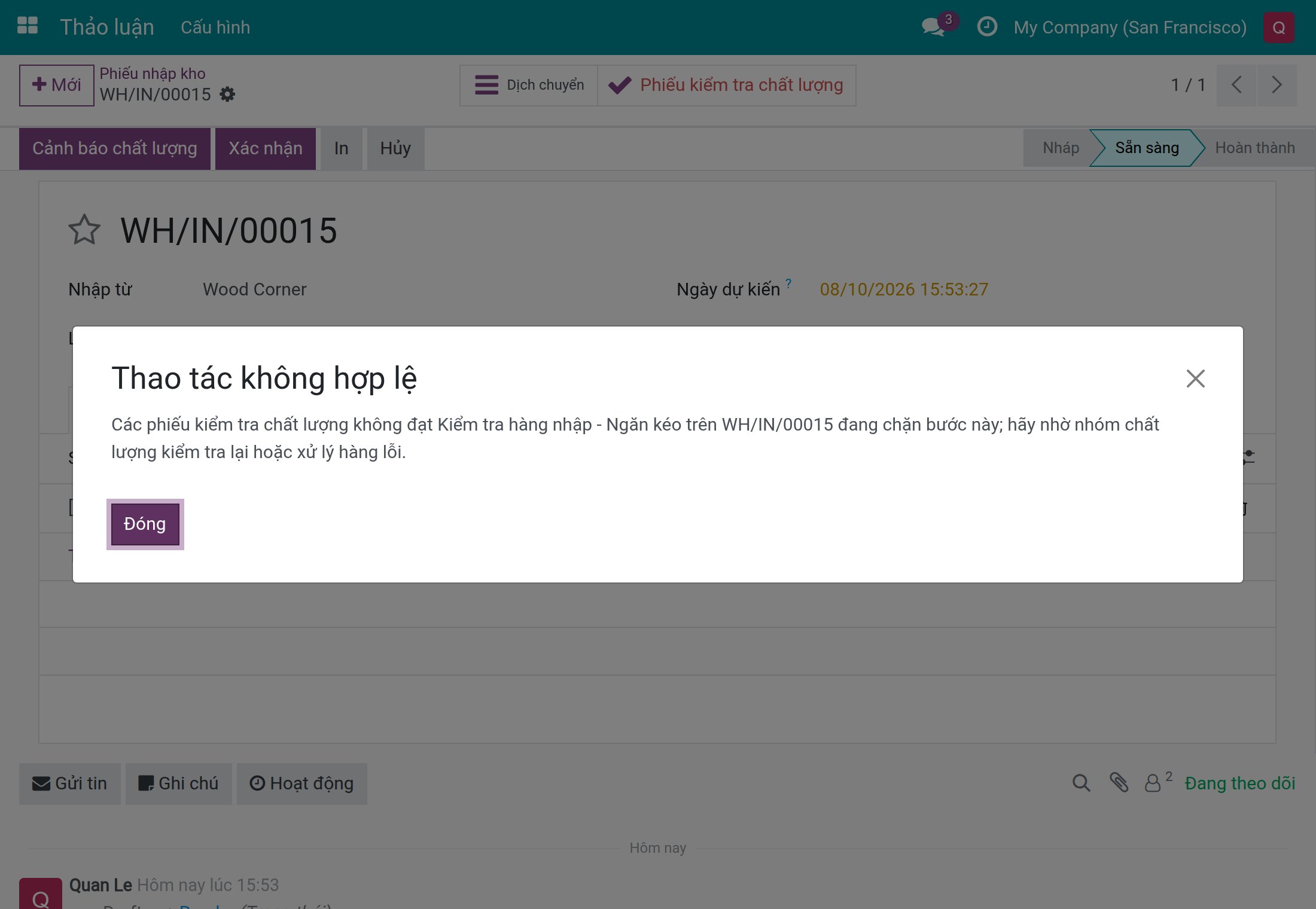Viewport: 1316px width, 909px height.
Task: Toggle Đang theo dõi follow status
Action: click(x=1239, y=783)
